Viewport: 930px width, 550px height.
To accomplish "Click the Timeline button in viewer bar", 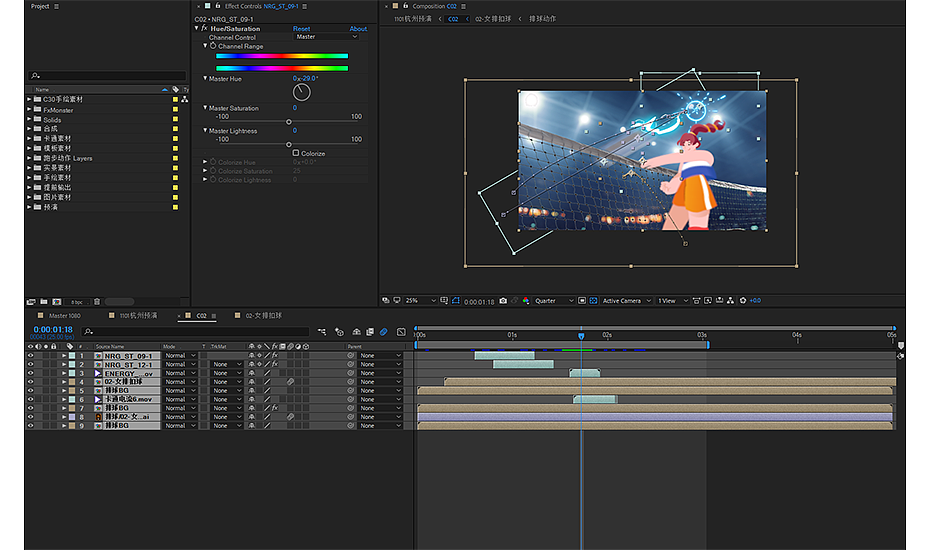I will (719, 301).
